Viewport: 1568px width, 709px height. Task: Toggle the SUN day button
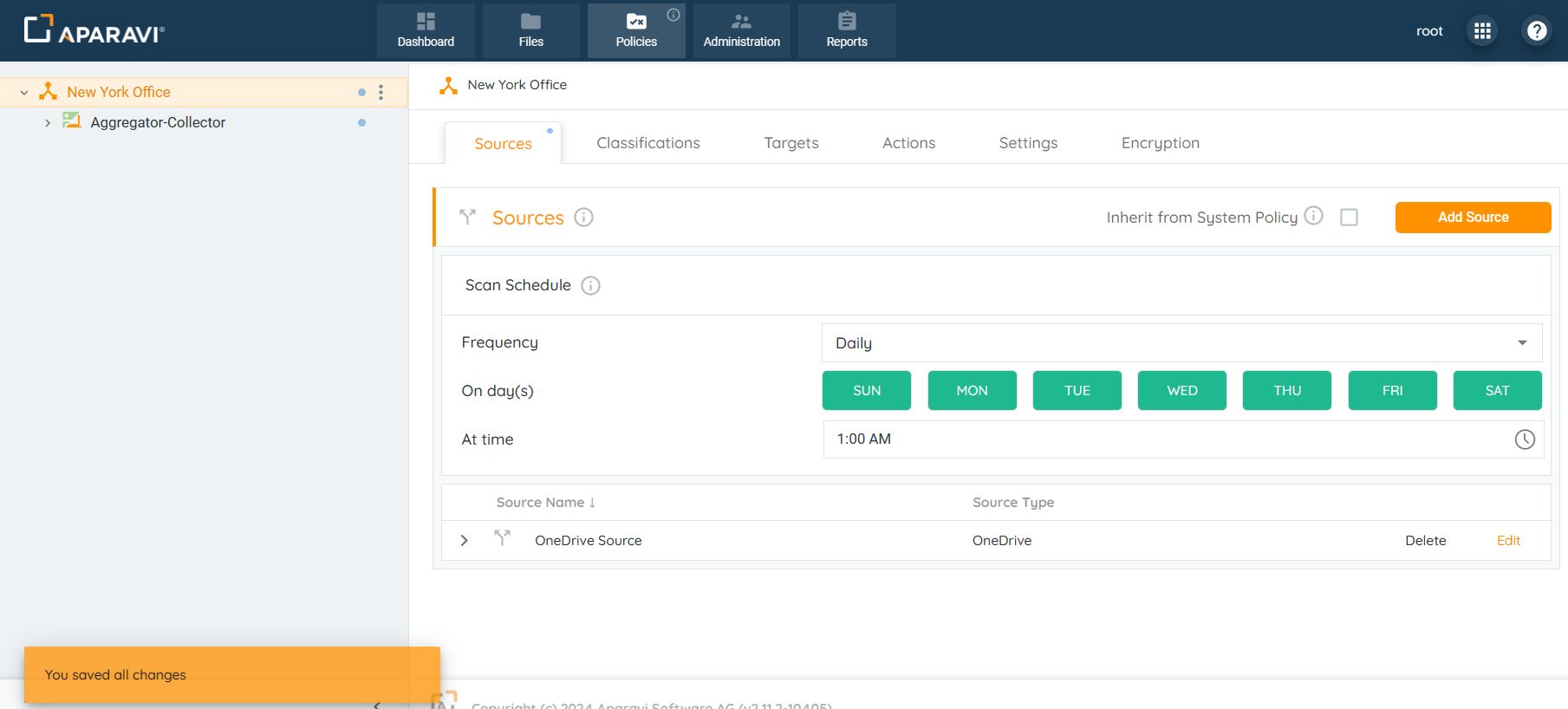pyautogui.click(x=866, y=391)
